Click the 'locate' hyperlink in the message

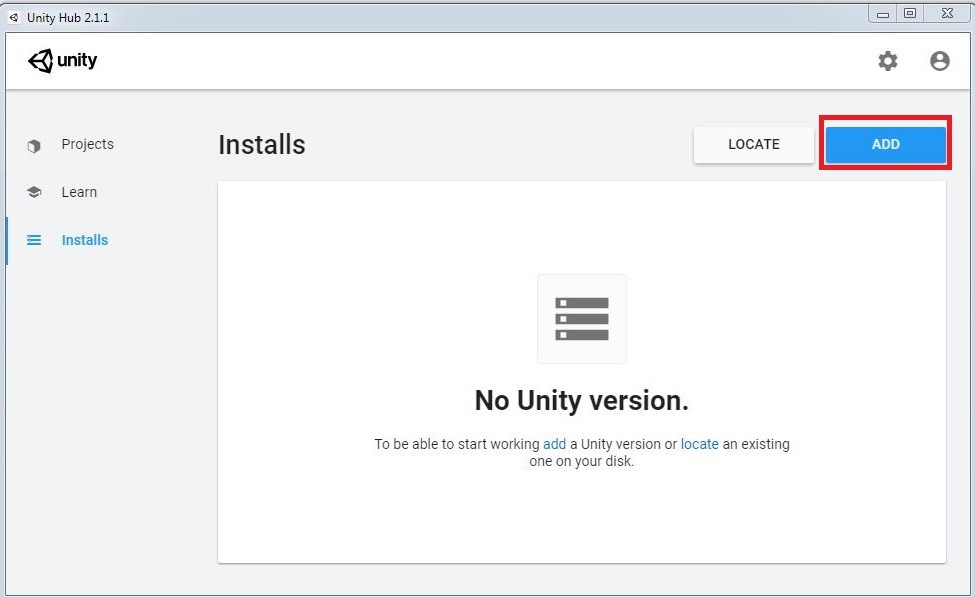pyautogui.click(x=699, y=444)
